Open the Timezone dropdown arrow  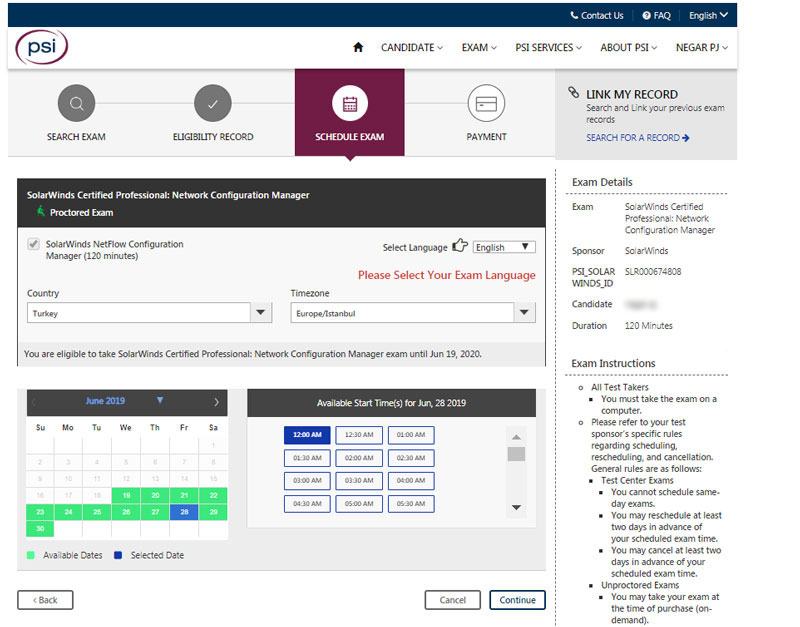(524, 312)
